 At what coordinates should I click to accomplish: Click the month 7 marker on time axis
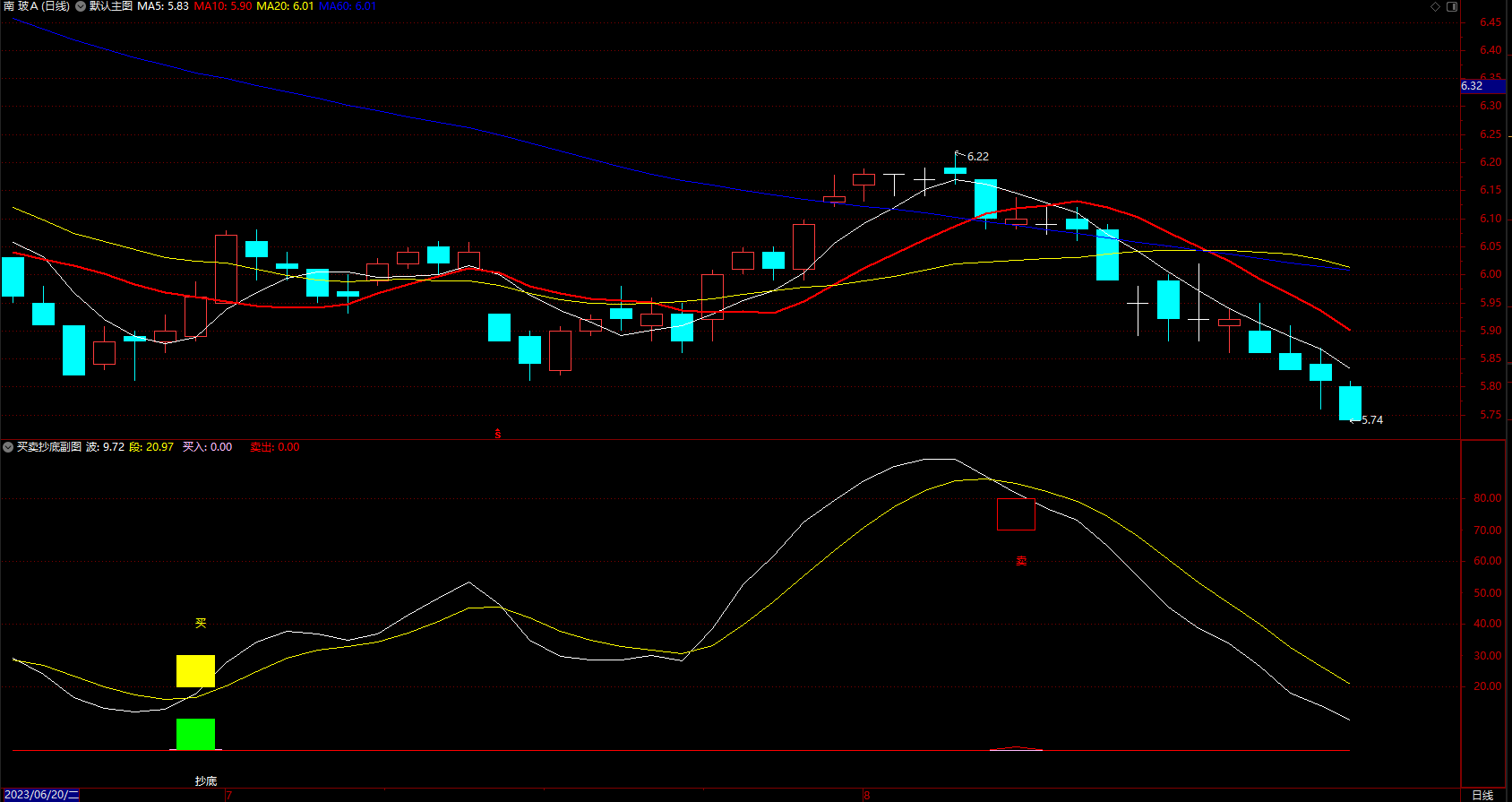[229, 795]
